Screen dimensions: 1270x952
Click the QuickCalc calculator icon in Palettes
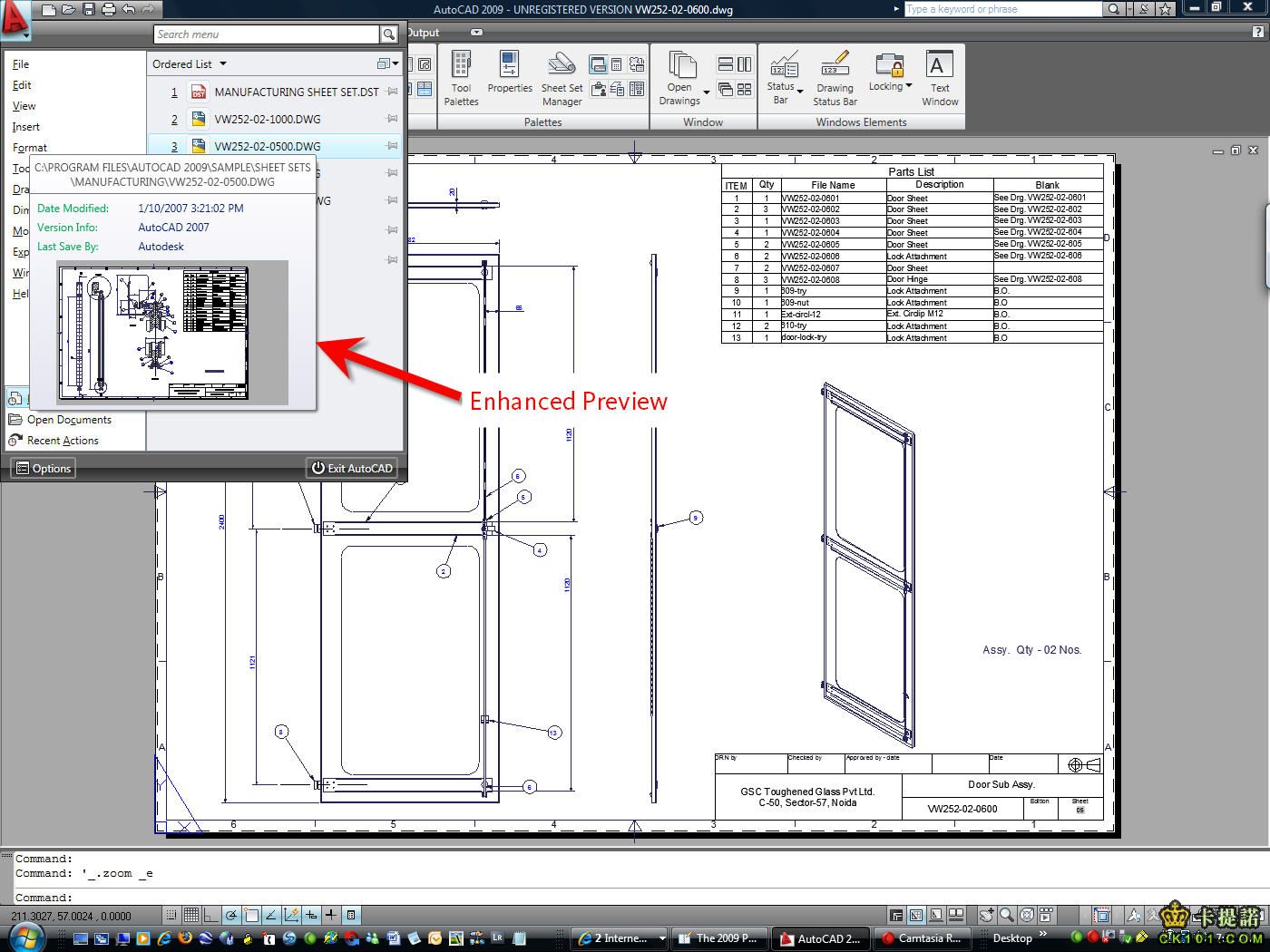617,64
